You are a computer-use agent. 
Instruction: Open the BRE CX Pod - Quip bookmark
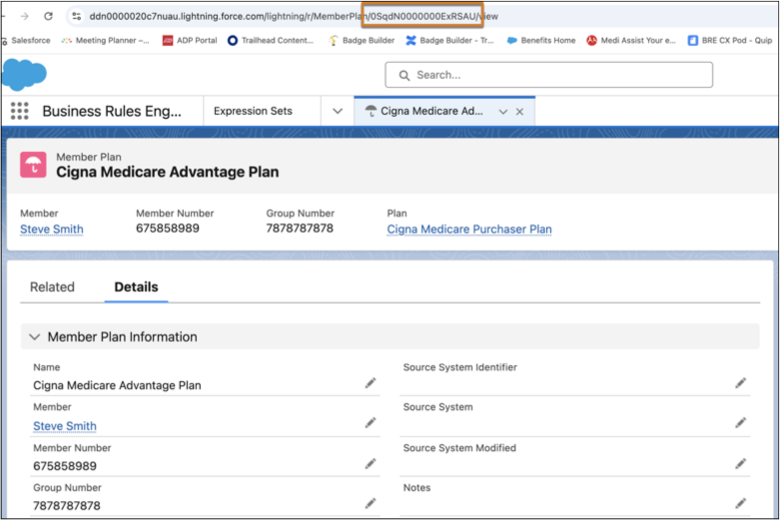(x=730, y=40)
